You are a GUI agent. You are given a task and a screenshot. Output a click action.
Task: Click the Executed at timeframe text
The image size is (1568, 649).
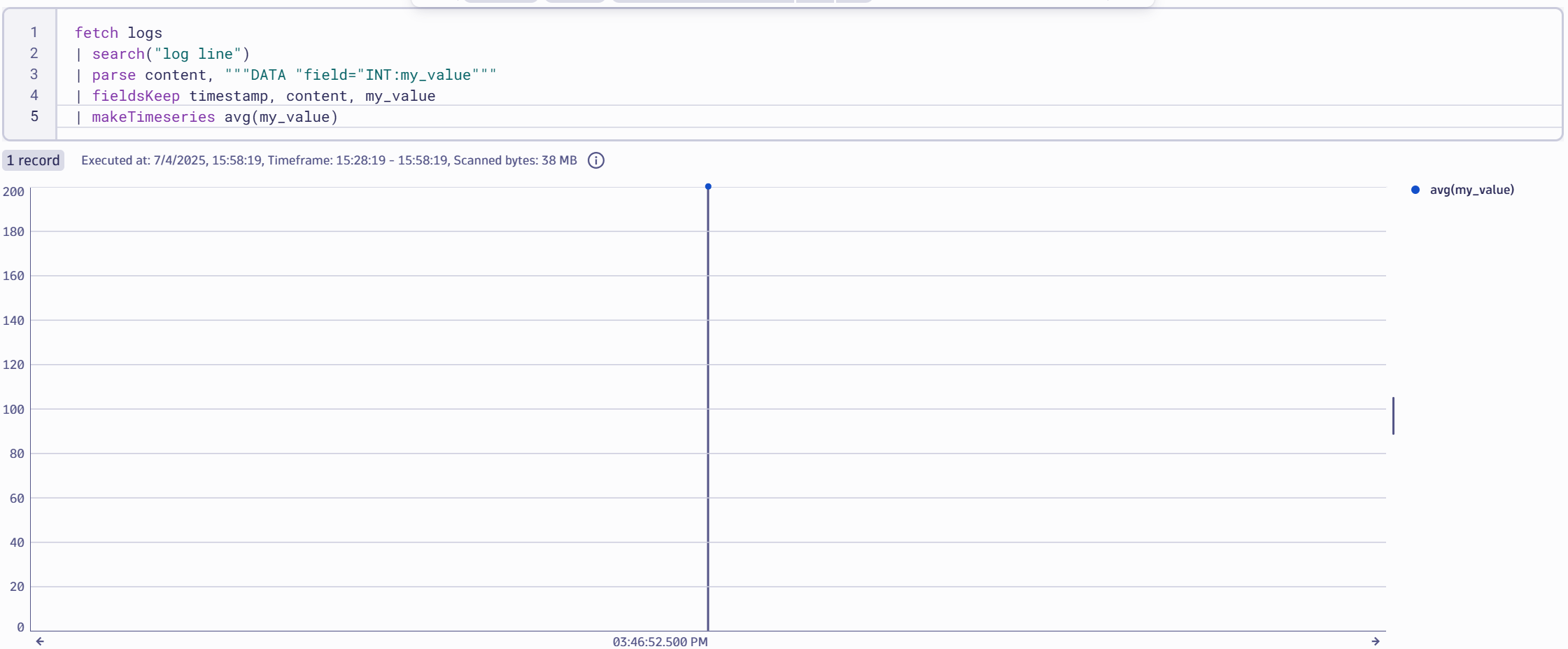coord(329,160)
